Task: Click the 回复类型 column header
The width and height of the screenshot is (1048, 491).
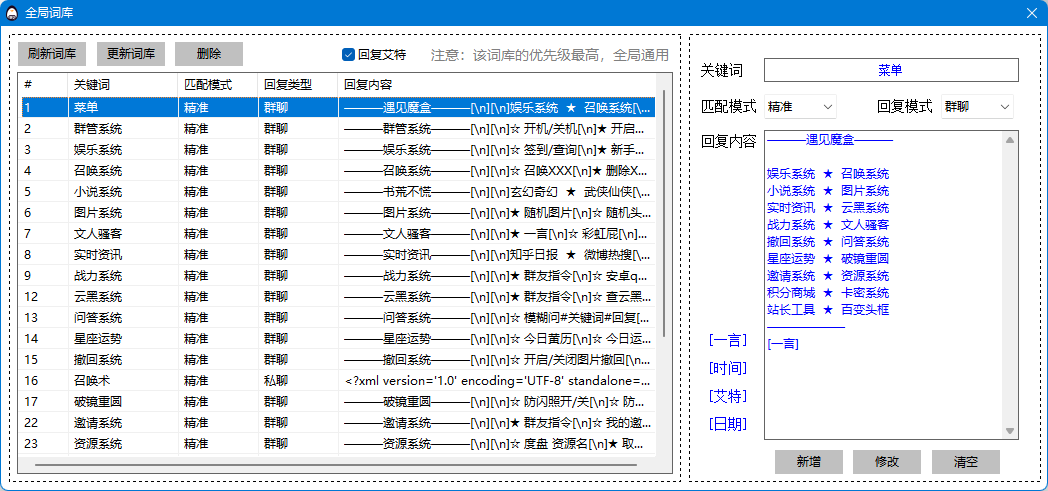Action: coord(298,85)
